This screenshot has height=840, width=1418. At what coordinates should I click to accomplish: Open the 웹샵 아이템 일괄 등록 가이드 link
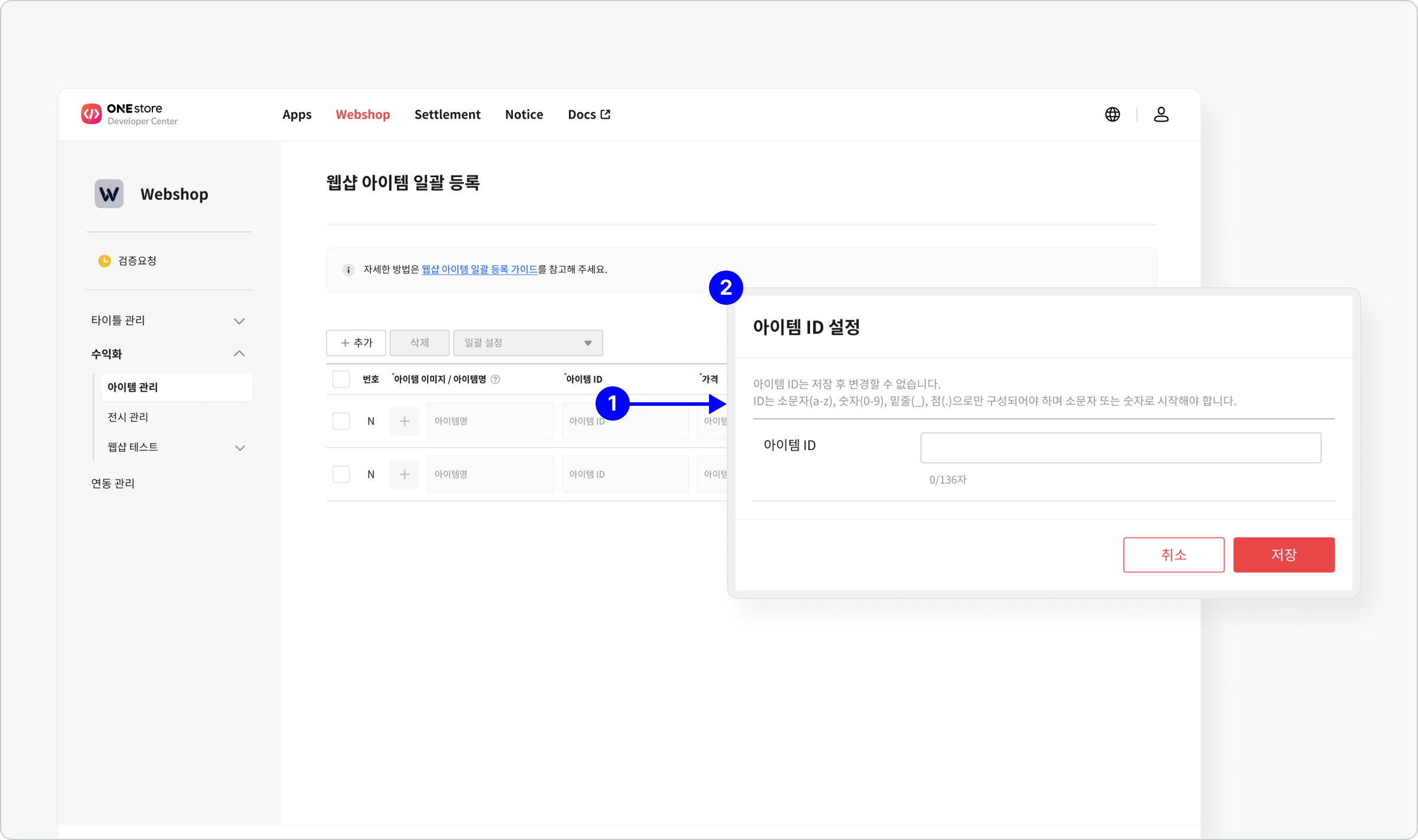point(479,269)
